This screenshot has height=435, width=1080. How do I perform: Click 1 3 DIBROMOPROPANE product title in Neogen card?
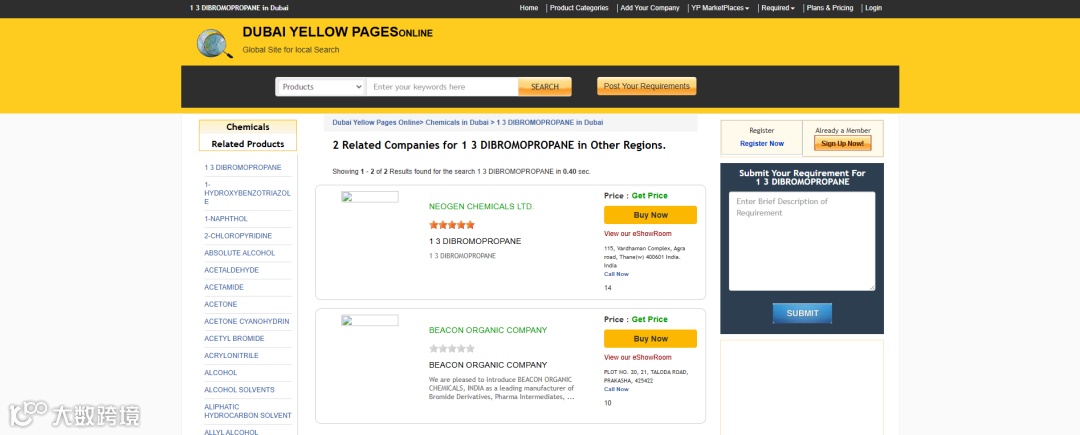point(475,242)
